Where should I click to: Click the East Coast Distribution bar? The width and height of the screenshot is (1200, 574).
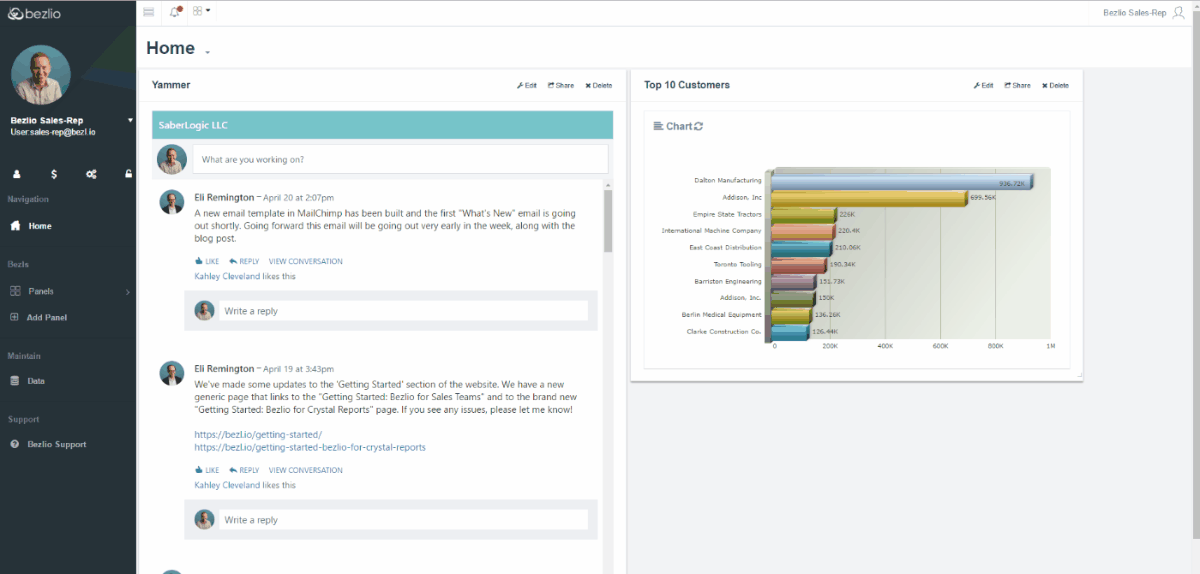tap(800, 248)
